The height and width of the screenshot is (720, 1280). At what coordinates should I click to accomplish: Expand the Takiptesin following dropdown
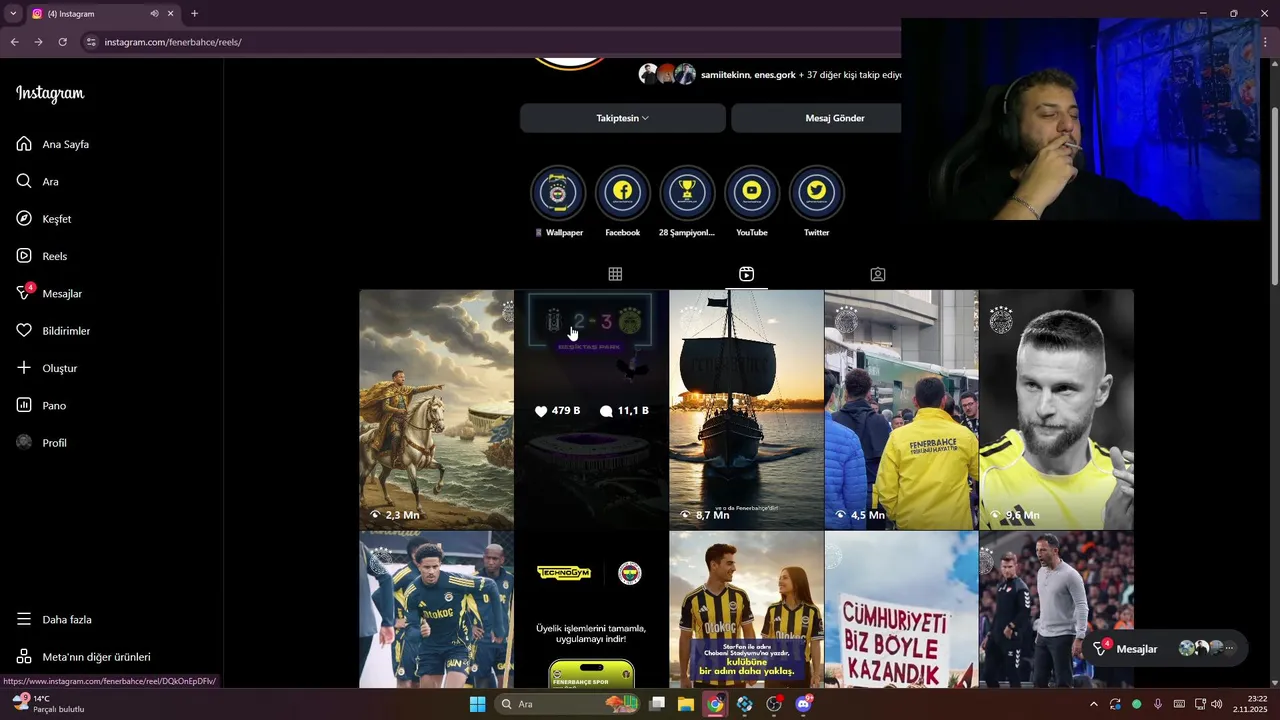pos(622,118)
